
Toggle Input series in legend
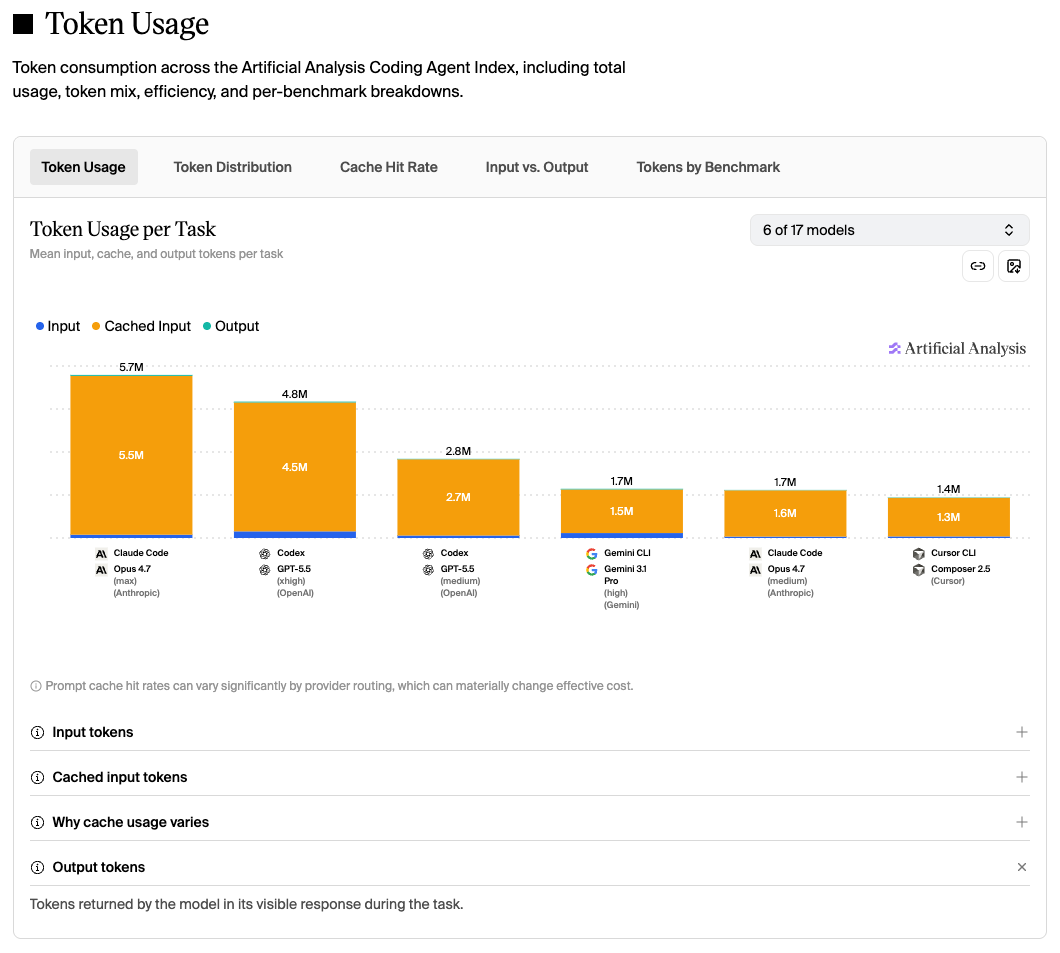click(x=58, y=326)
